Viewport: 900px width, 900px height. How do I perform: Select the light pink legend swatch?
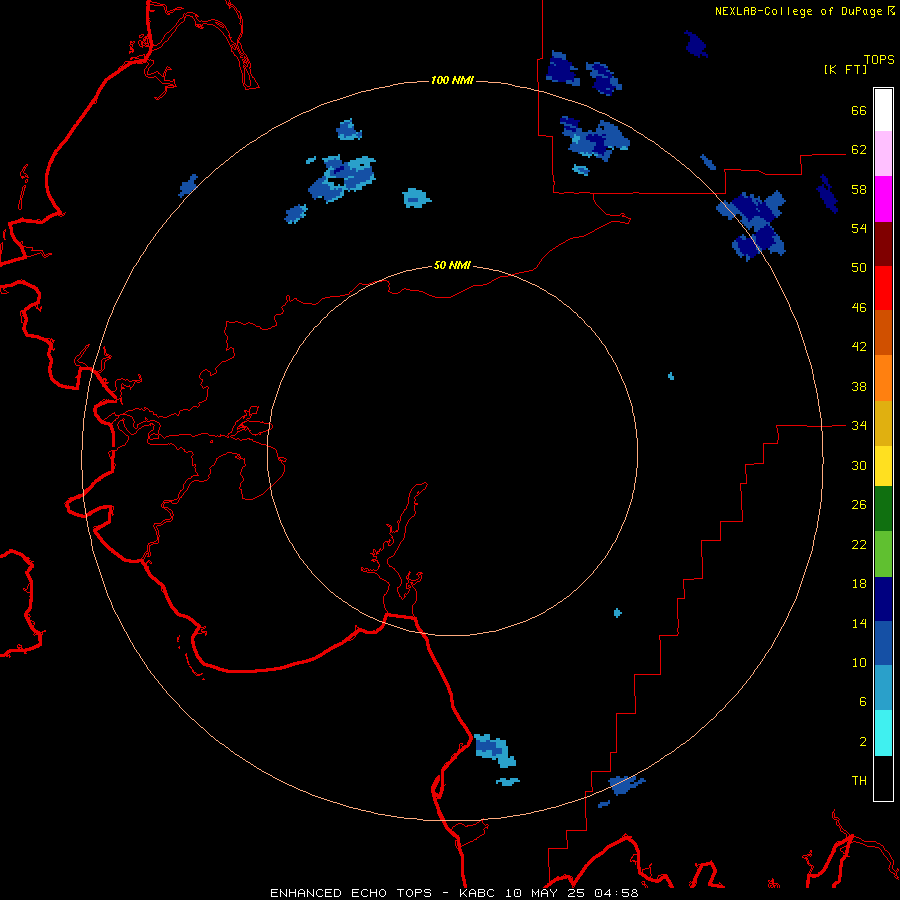tap(883, 153)
